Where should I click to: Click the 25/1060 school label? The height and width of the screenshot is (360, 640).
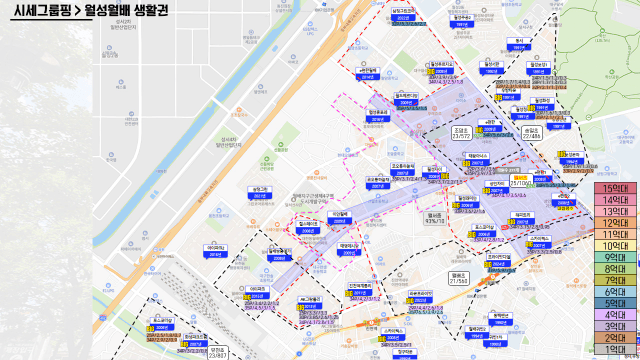point(521,181)
